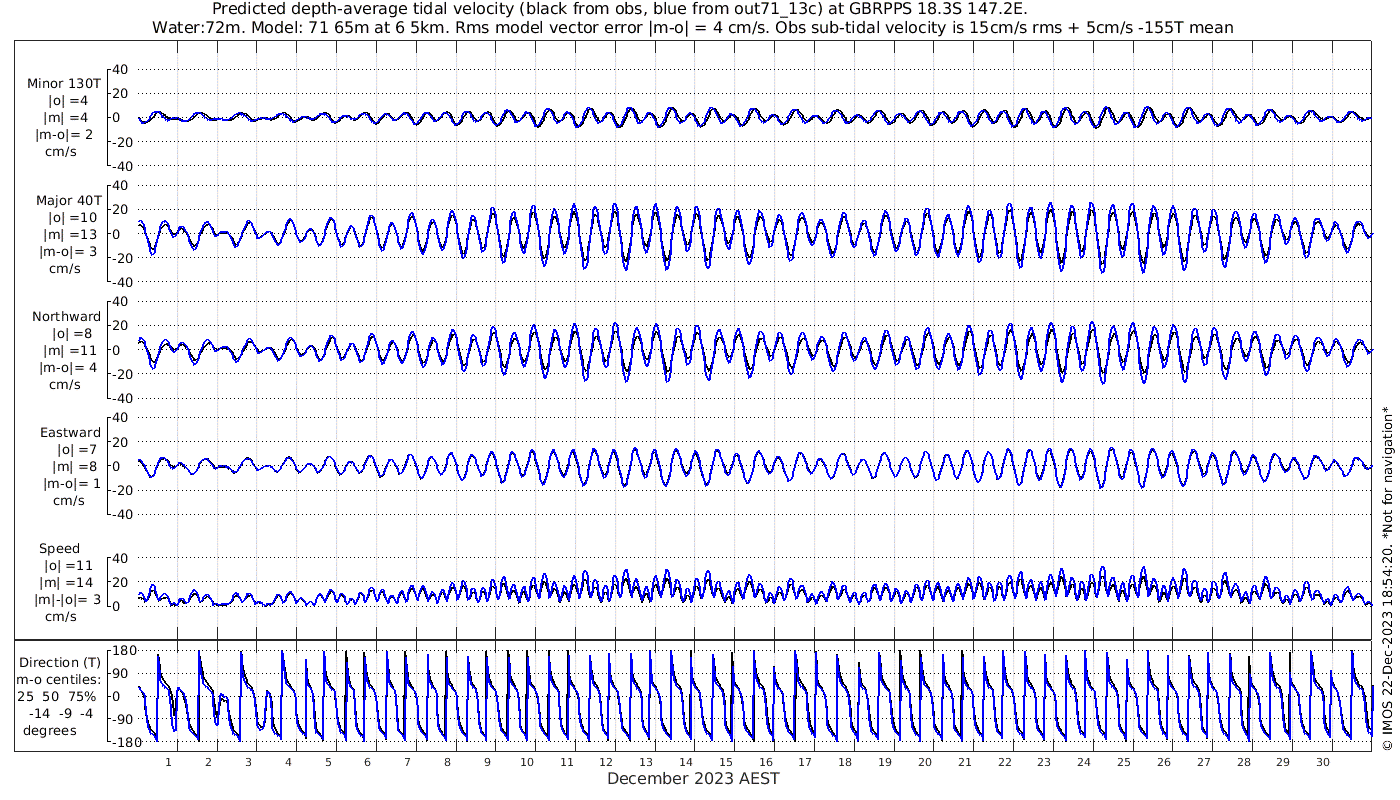
Task: Select the 'Direction (T)' panel label
Action: (x=61, y=663)
